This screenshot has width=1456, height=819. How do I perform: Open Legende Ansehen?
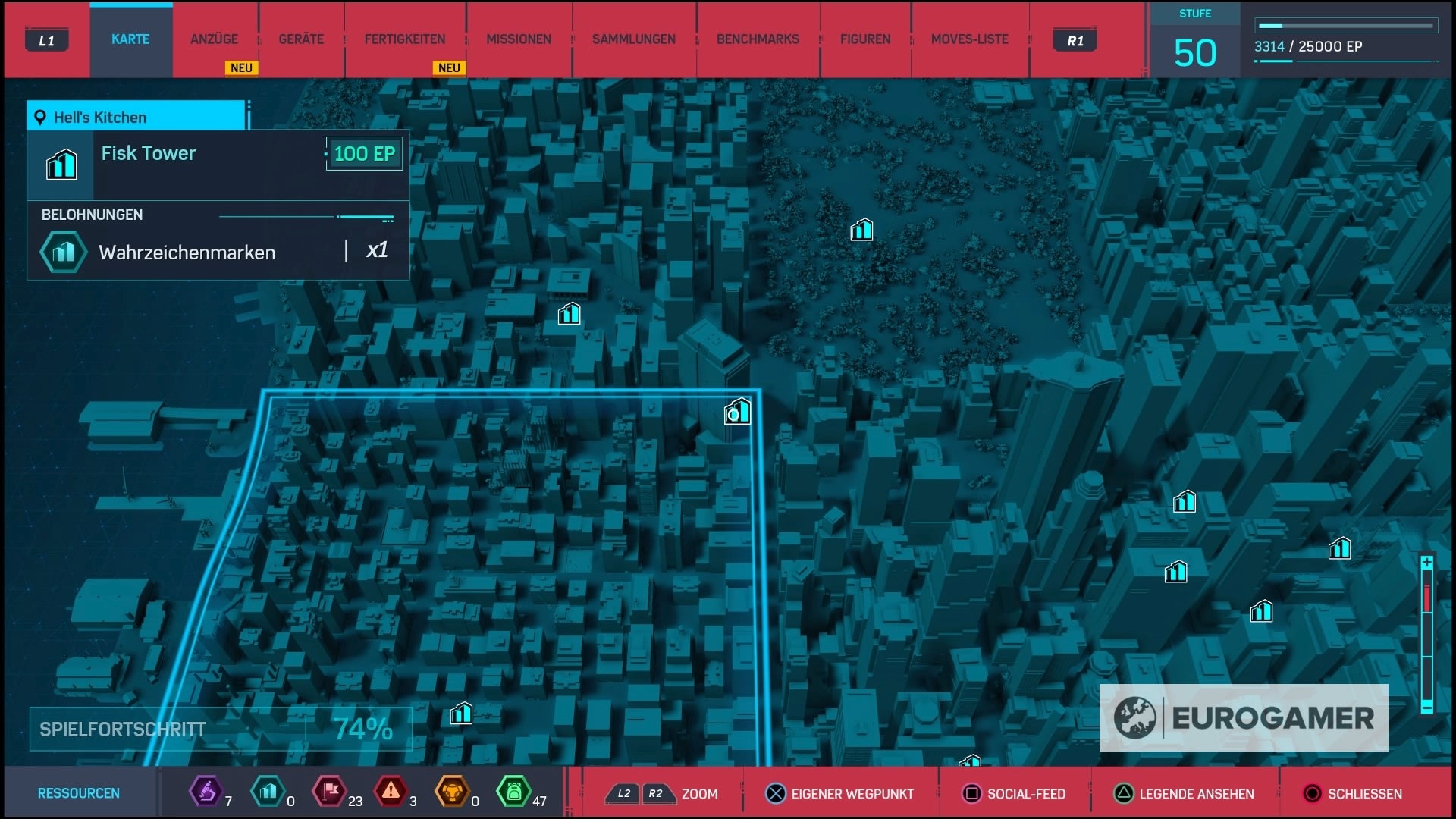[x=1184, y=794]
